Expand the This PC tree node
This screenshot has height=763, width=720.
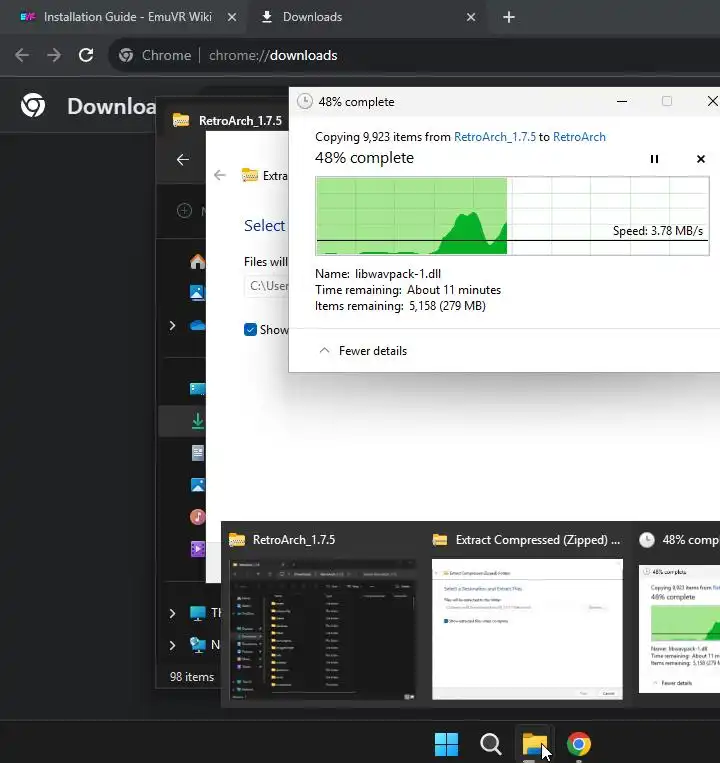172,613
